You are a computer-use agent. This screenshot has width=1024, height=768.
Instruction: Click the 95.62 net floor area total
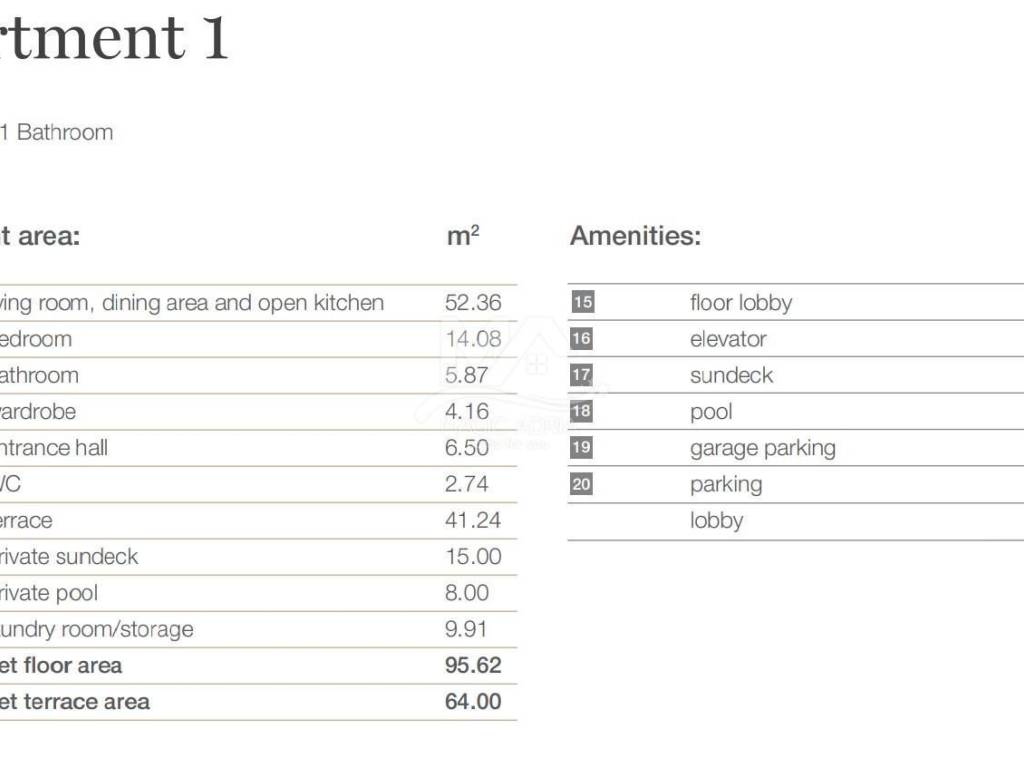(473, 665)
